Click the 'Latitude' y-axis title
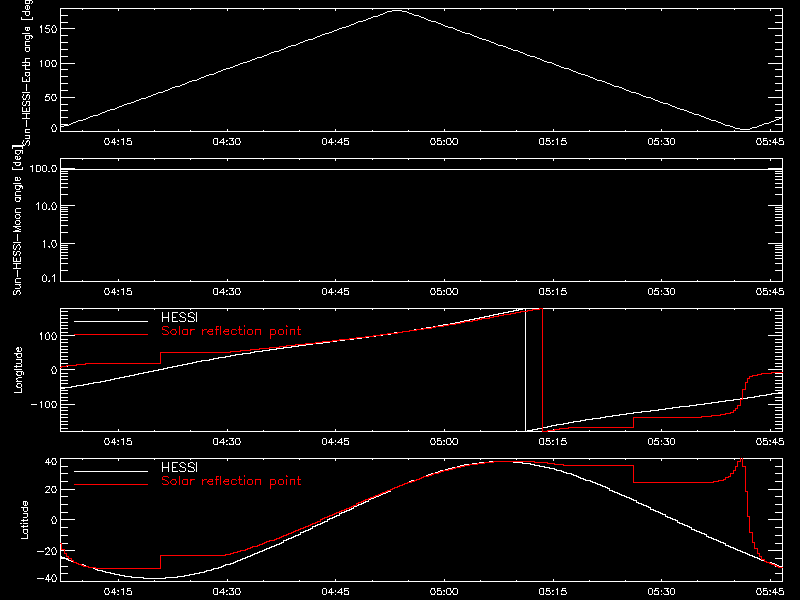This screenshot has width=800, height=600. 24,520
